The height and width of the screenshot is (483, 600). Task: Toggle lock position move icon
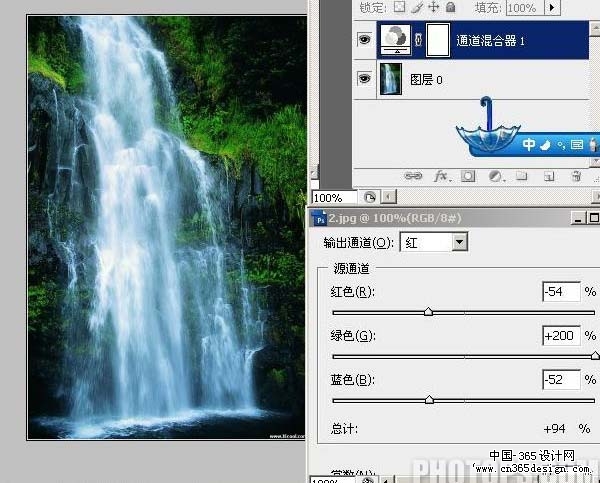434,7
